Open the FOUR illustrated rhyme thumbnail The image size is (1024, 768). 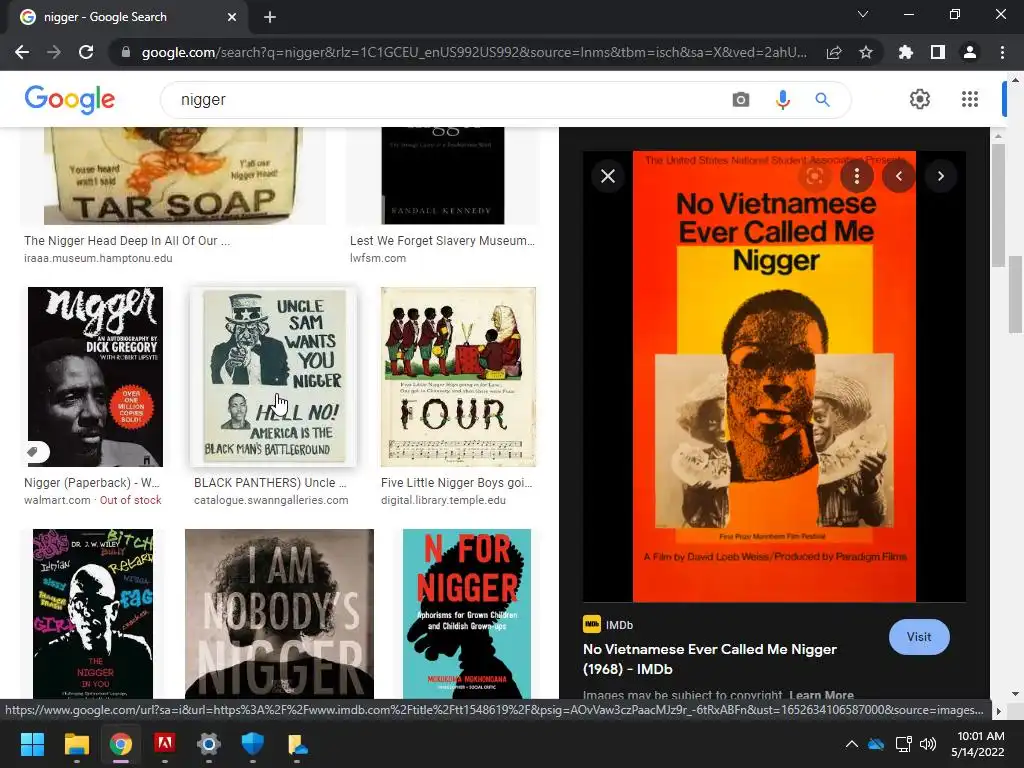tap(458, 377)
